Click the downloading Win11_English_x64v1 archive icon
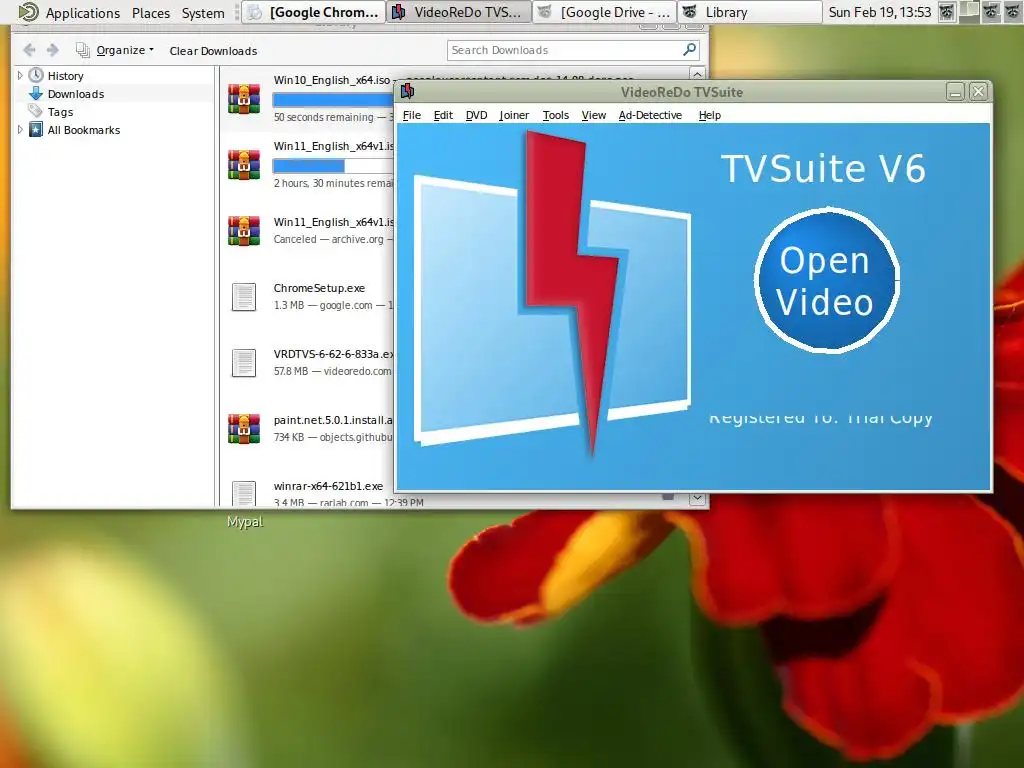 point(244,165)
